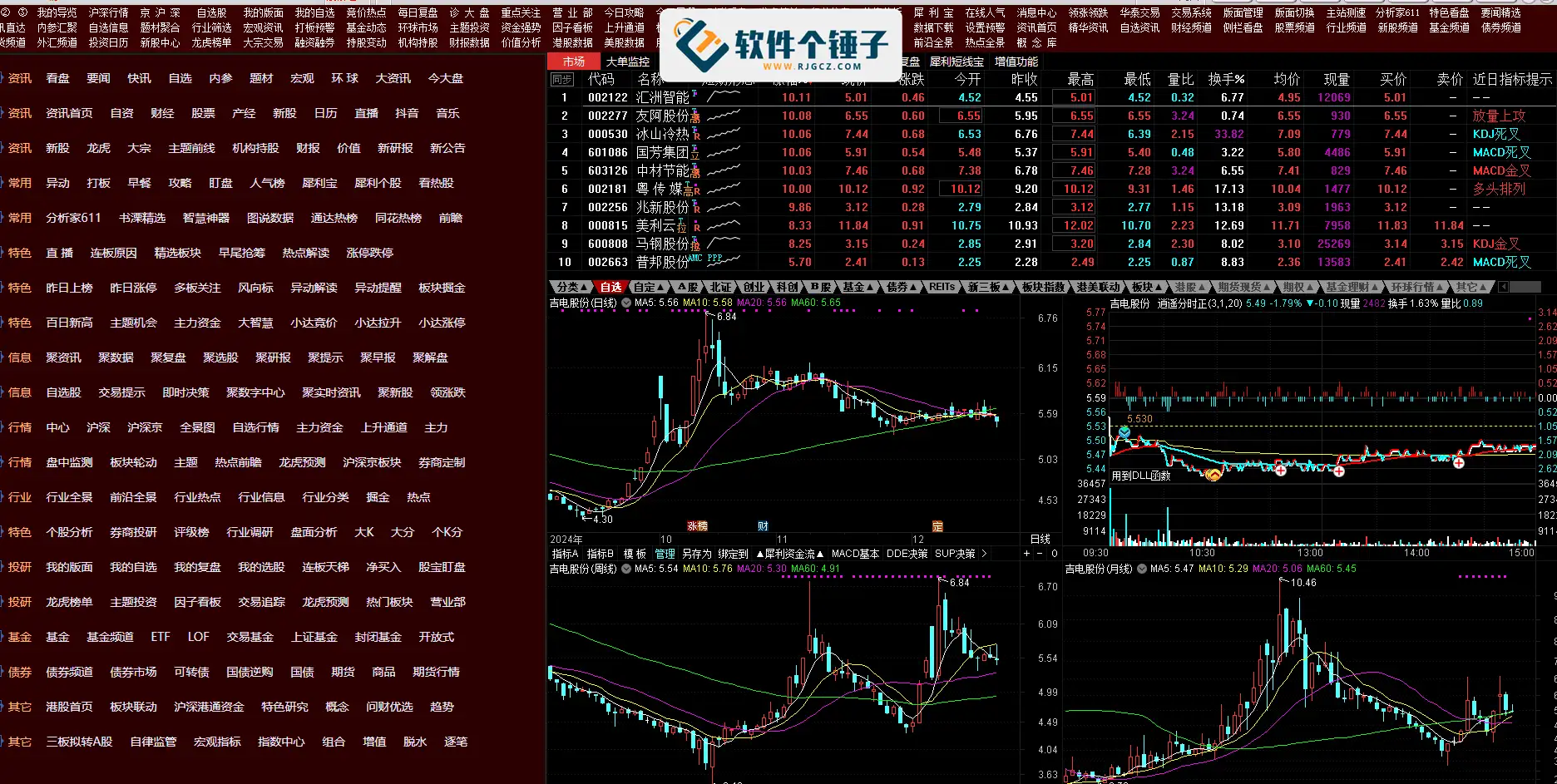This screenshot has height=784, width=1557.
Task: Open the 科创 market tab
Action: 787,287
